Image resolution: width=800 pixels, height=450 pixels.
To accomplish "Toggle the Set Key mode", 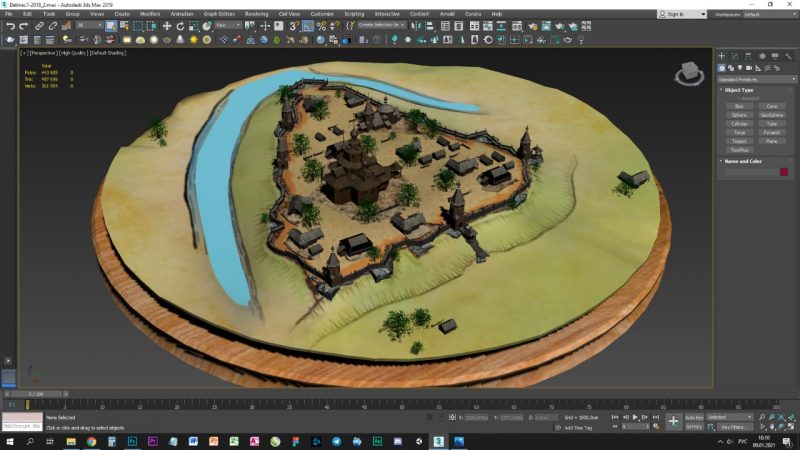I will pos(694,427).
